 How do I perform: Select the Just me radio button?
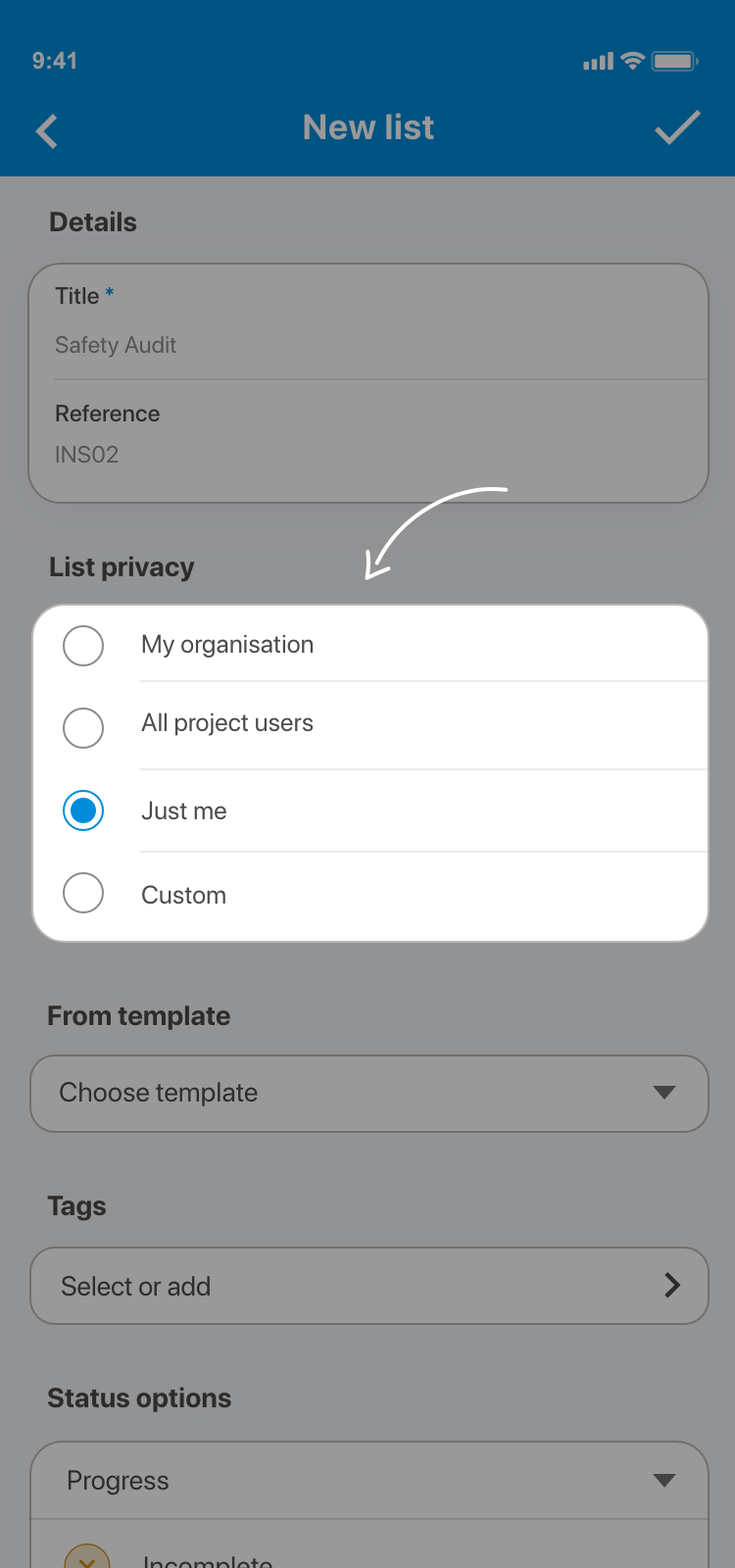coord(83,810)
